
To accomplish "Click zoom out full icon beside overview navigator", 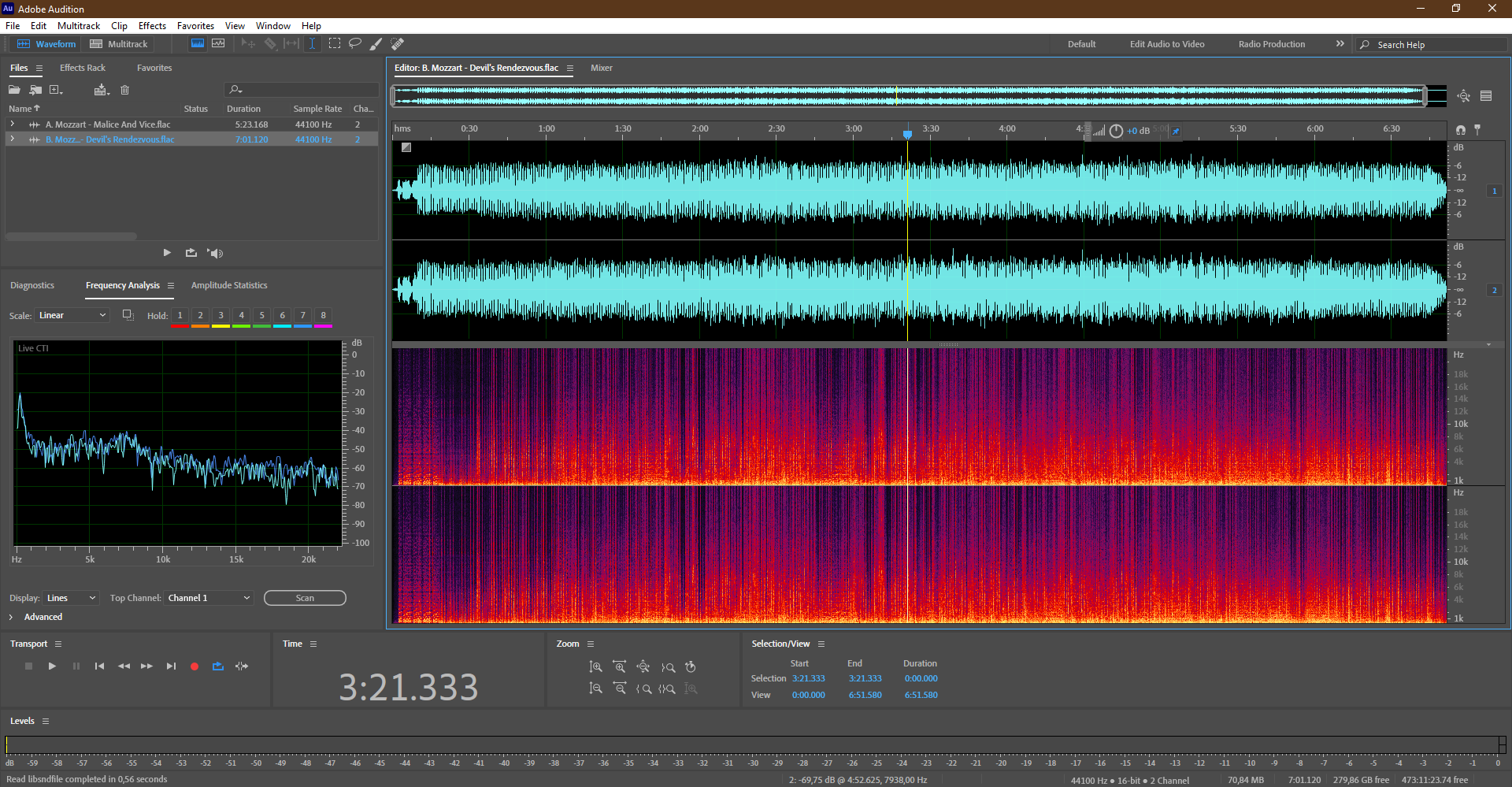I will click(x=1463, y=96).
